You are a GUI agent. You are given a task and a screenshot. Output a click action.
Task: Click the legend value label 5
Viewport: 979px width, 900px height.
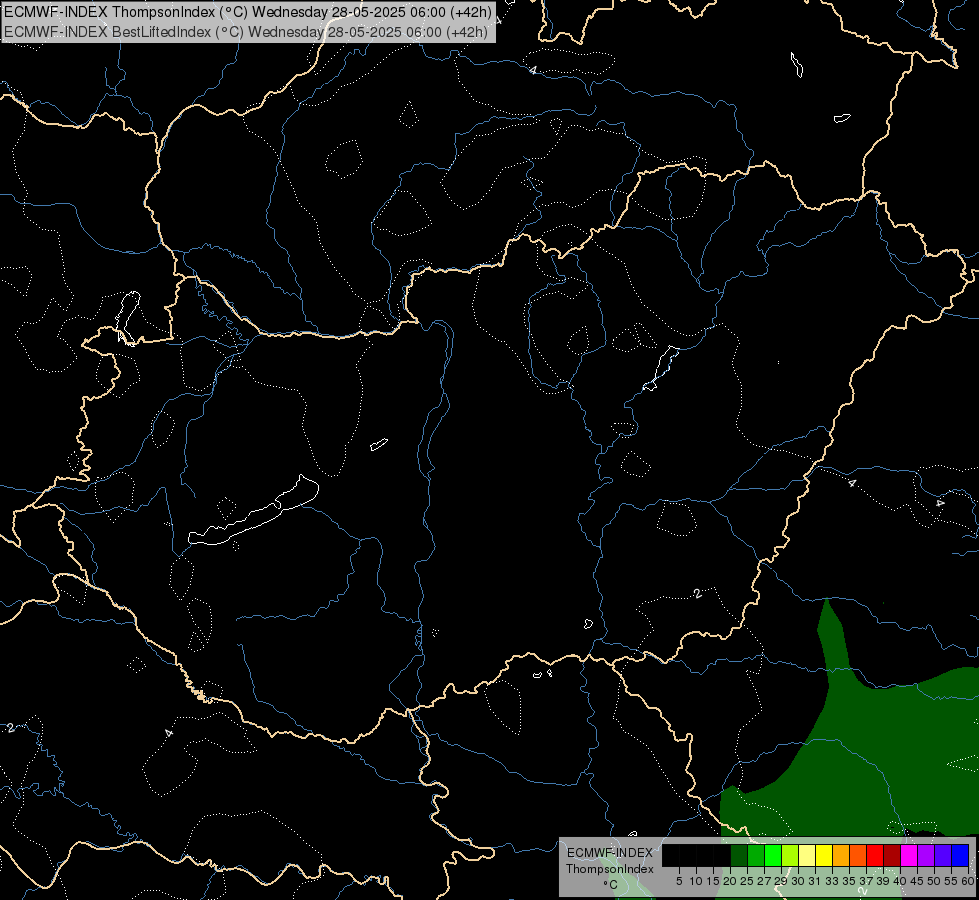[679, 881]
